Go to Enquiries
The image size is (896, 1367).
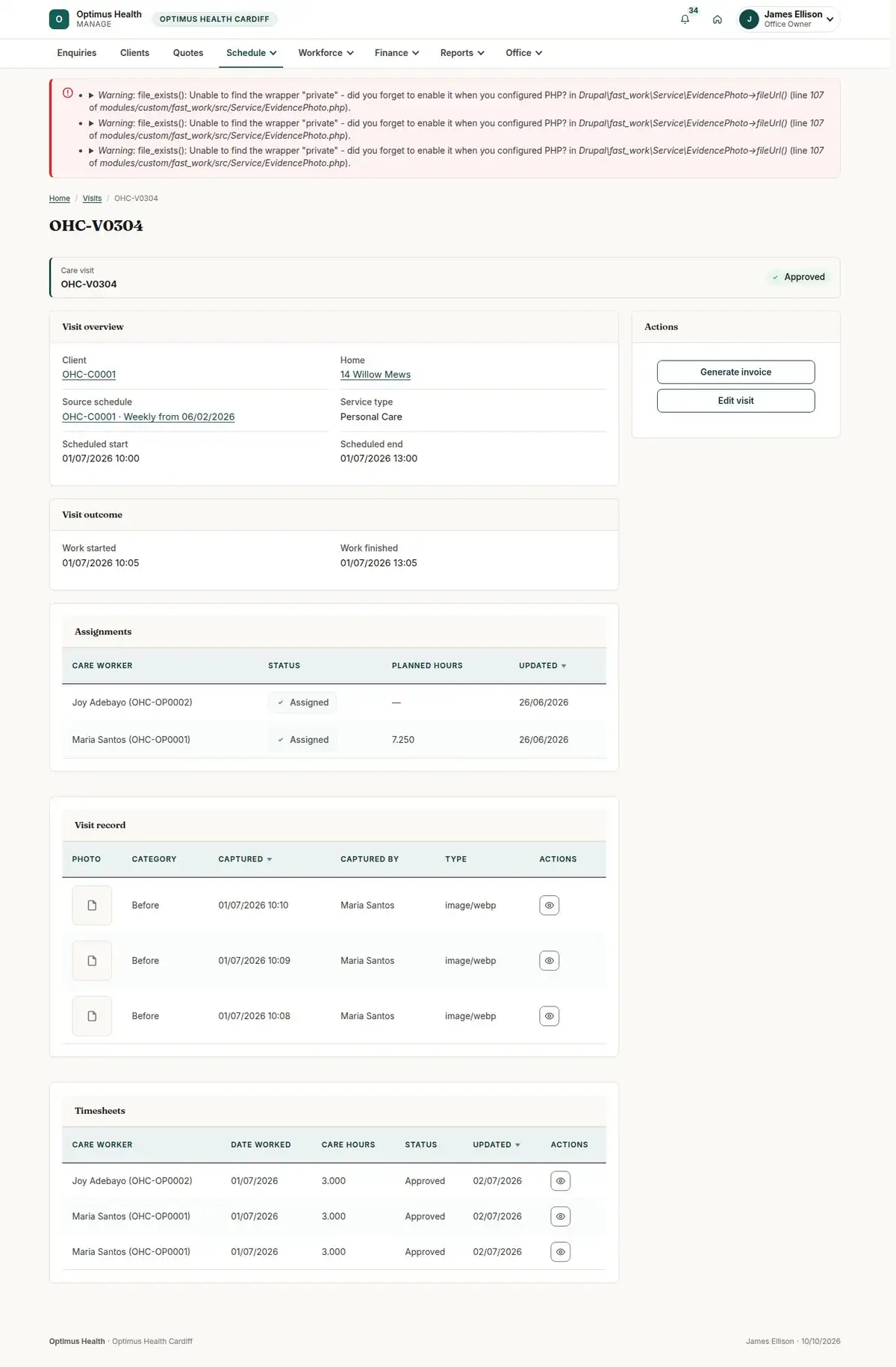(77, 53)
